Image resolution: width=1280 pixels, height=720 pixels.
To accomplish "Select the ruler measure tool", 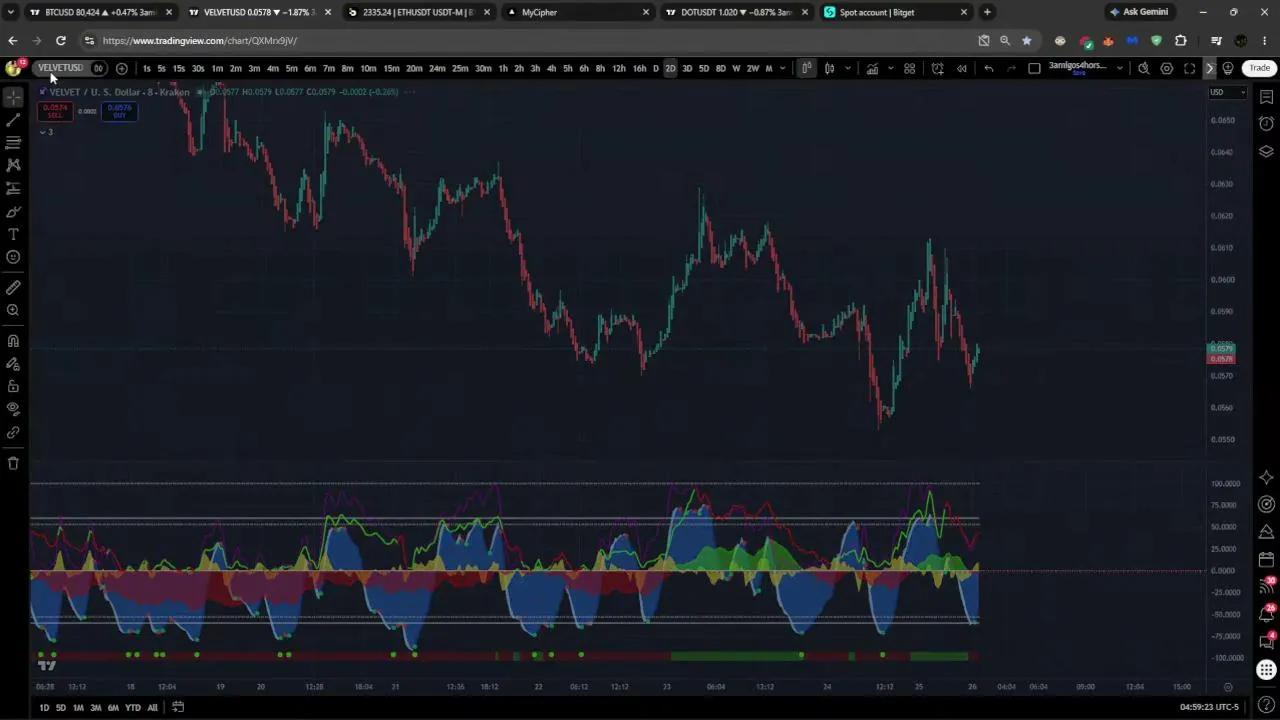I will [13, 287].
